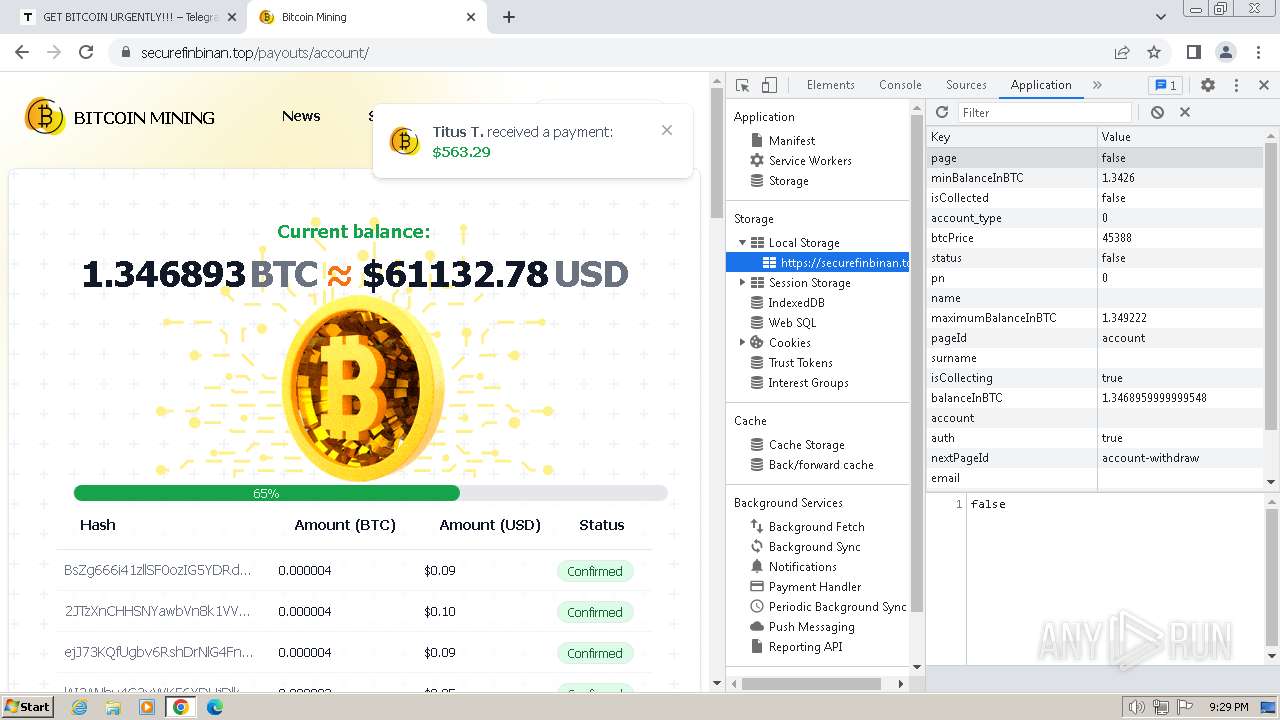Open Microsoft Edge from taskbar
This screenshot has height=720, width=1280.
coord(215,707)
